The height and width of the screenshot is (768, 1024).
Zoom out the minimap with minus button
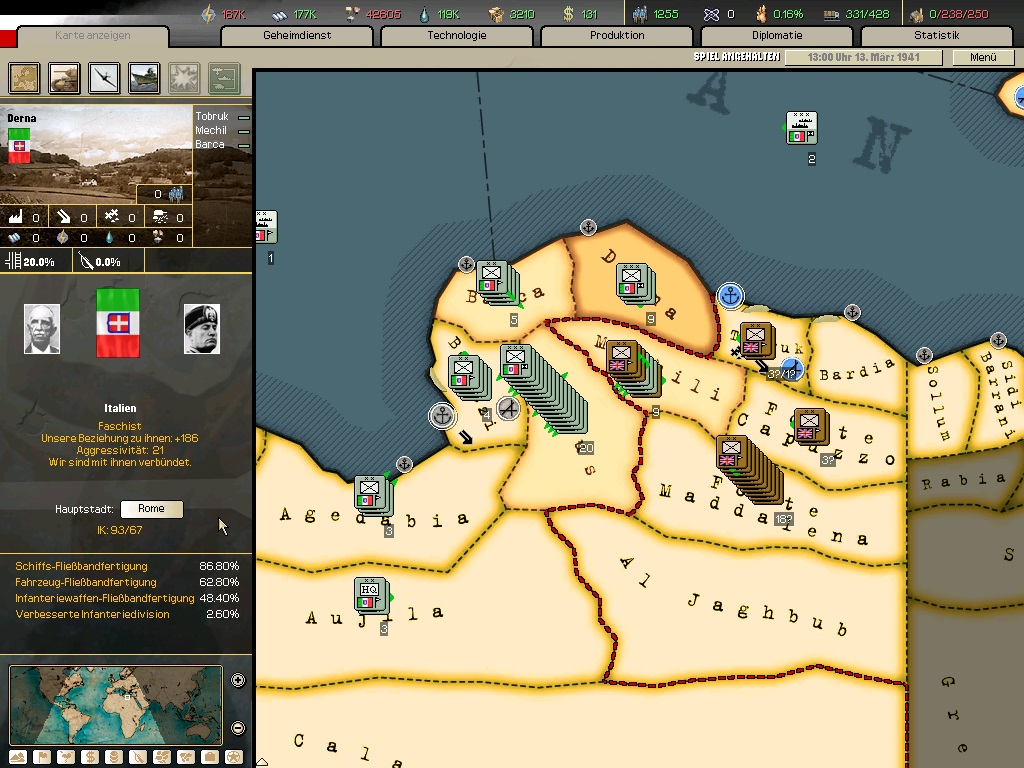(238, 728)
